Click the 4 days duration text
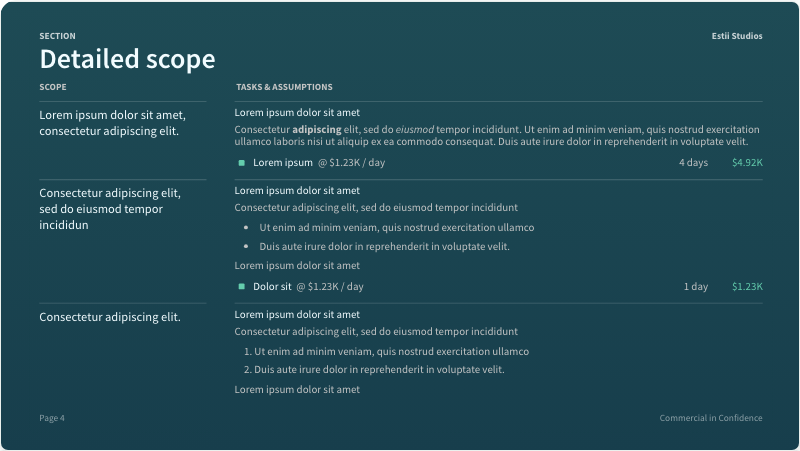This screenshot has height=451, width=800. [693, 163]
